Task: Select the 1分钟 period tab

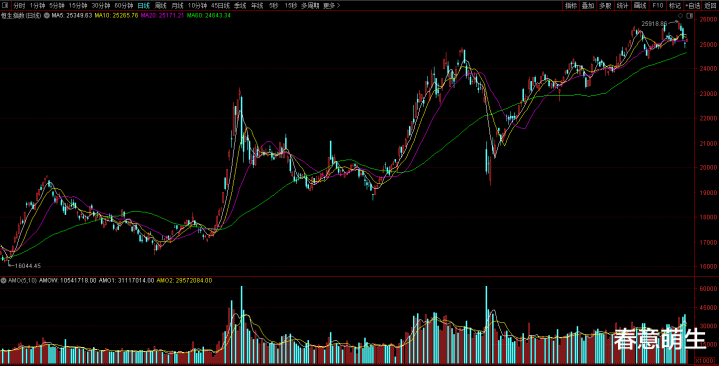Action: [x=37, y=6]
